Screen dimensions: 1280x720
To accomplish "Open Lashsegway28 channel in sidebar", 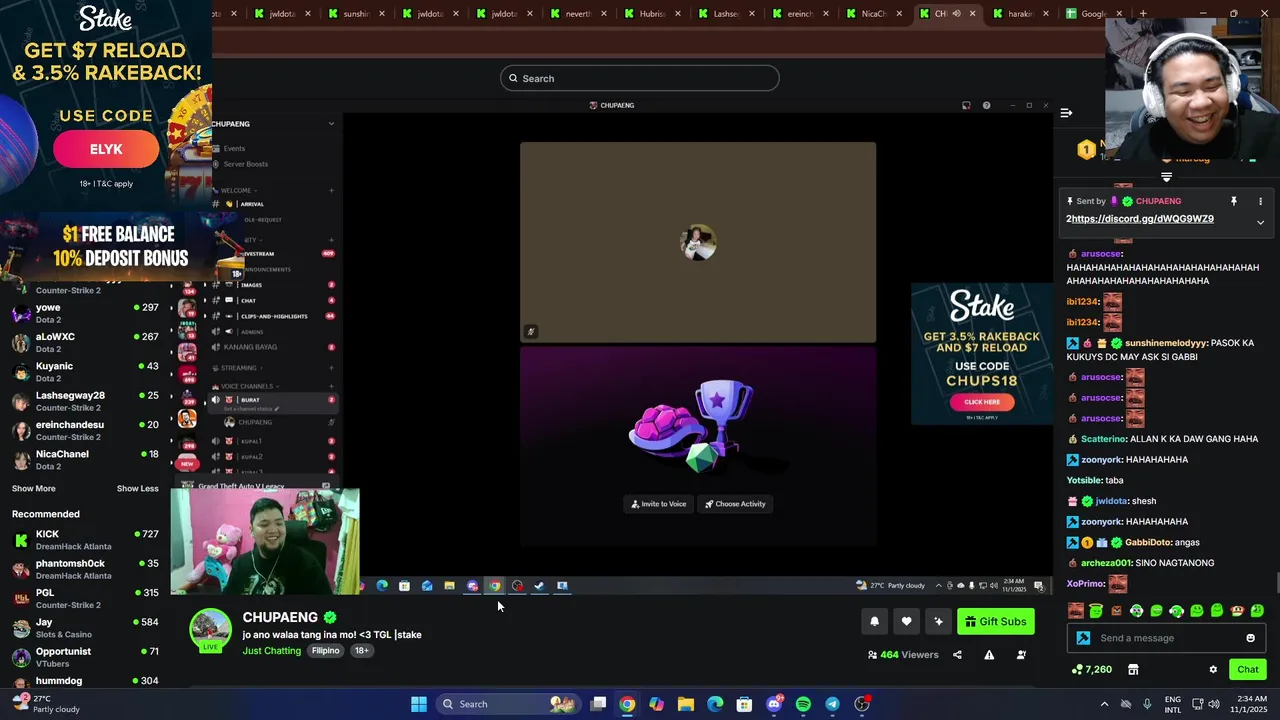I will click(x=86, y=401).
